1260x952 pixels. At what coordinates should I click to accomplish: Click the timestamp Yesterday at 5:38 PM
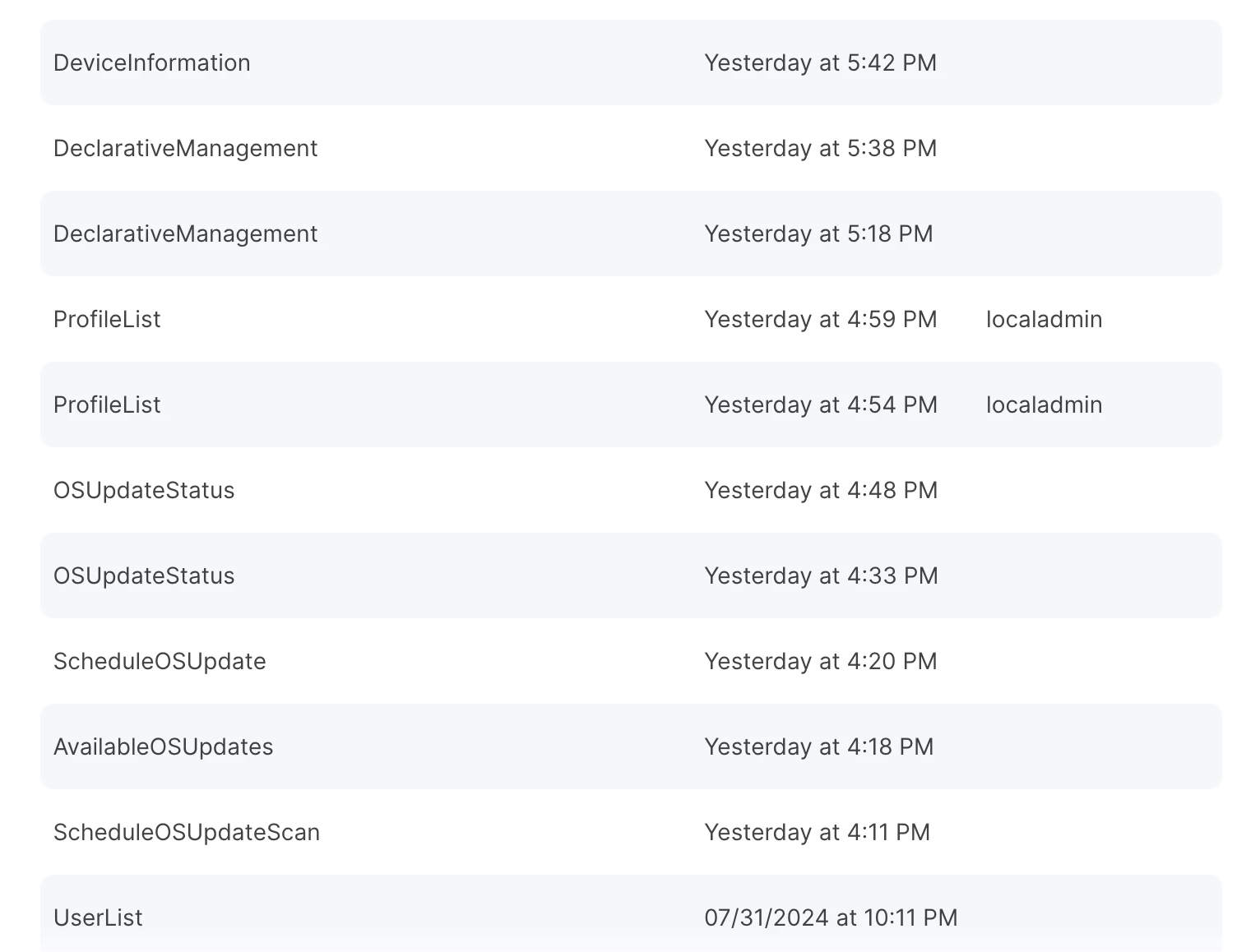[x=820, y=148]
